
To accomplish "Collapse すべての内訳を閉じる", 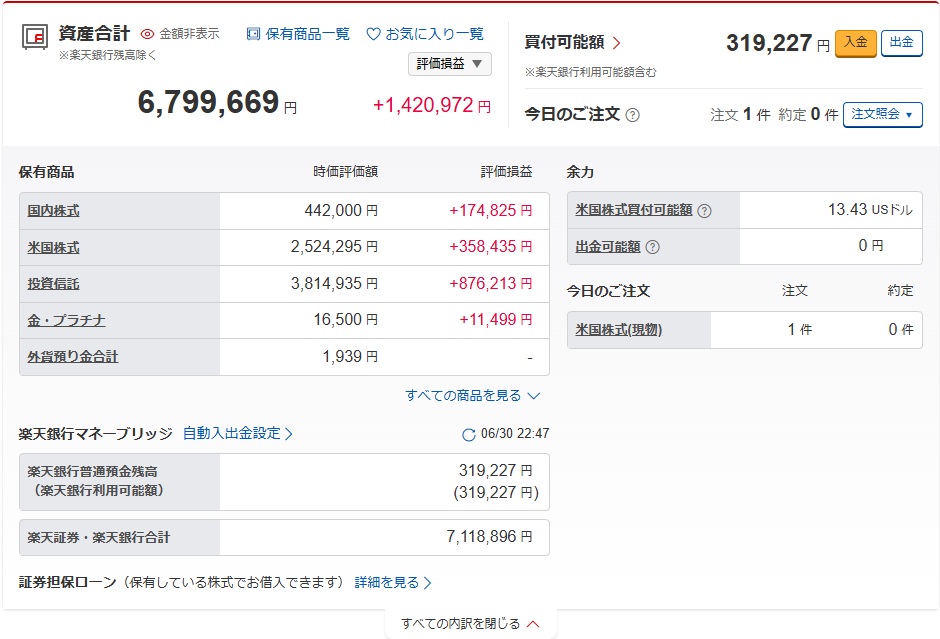I will [471, 624].
